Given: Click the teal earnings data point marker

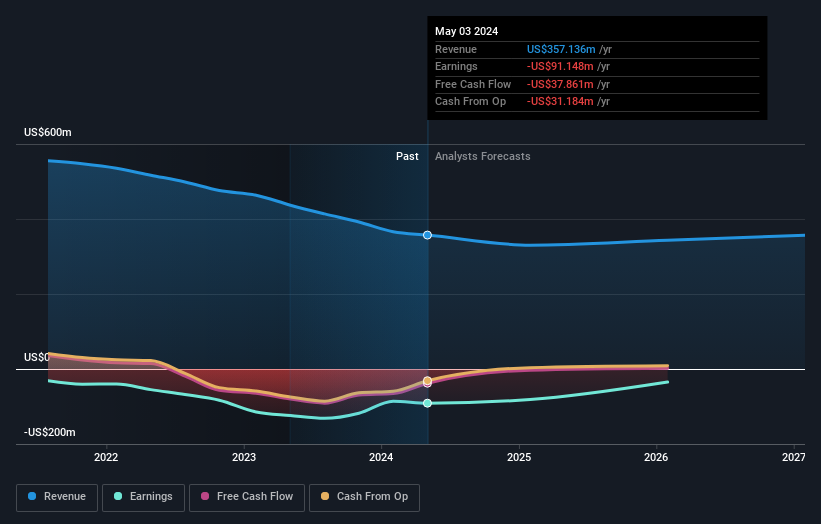Looking at the screenshot, I should click(427, 403).
